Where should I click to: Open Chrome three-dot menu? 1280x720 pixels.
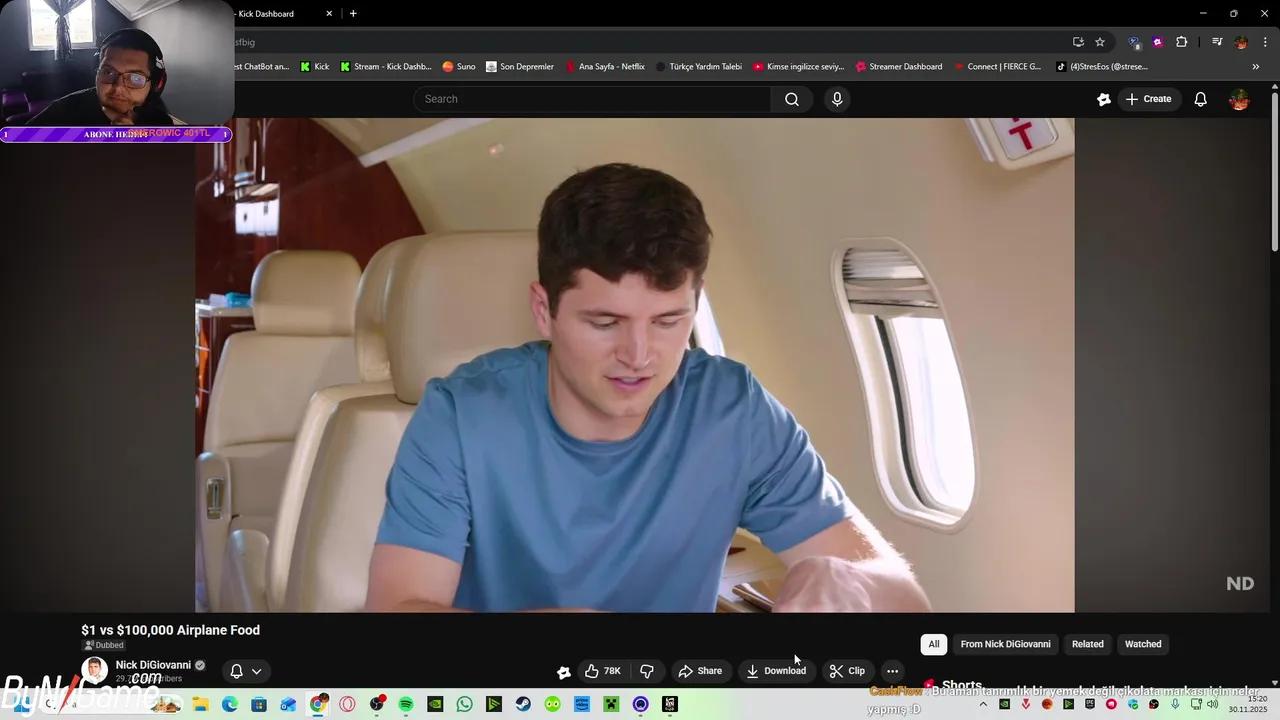(x=1264, y=42)
